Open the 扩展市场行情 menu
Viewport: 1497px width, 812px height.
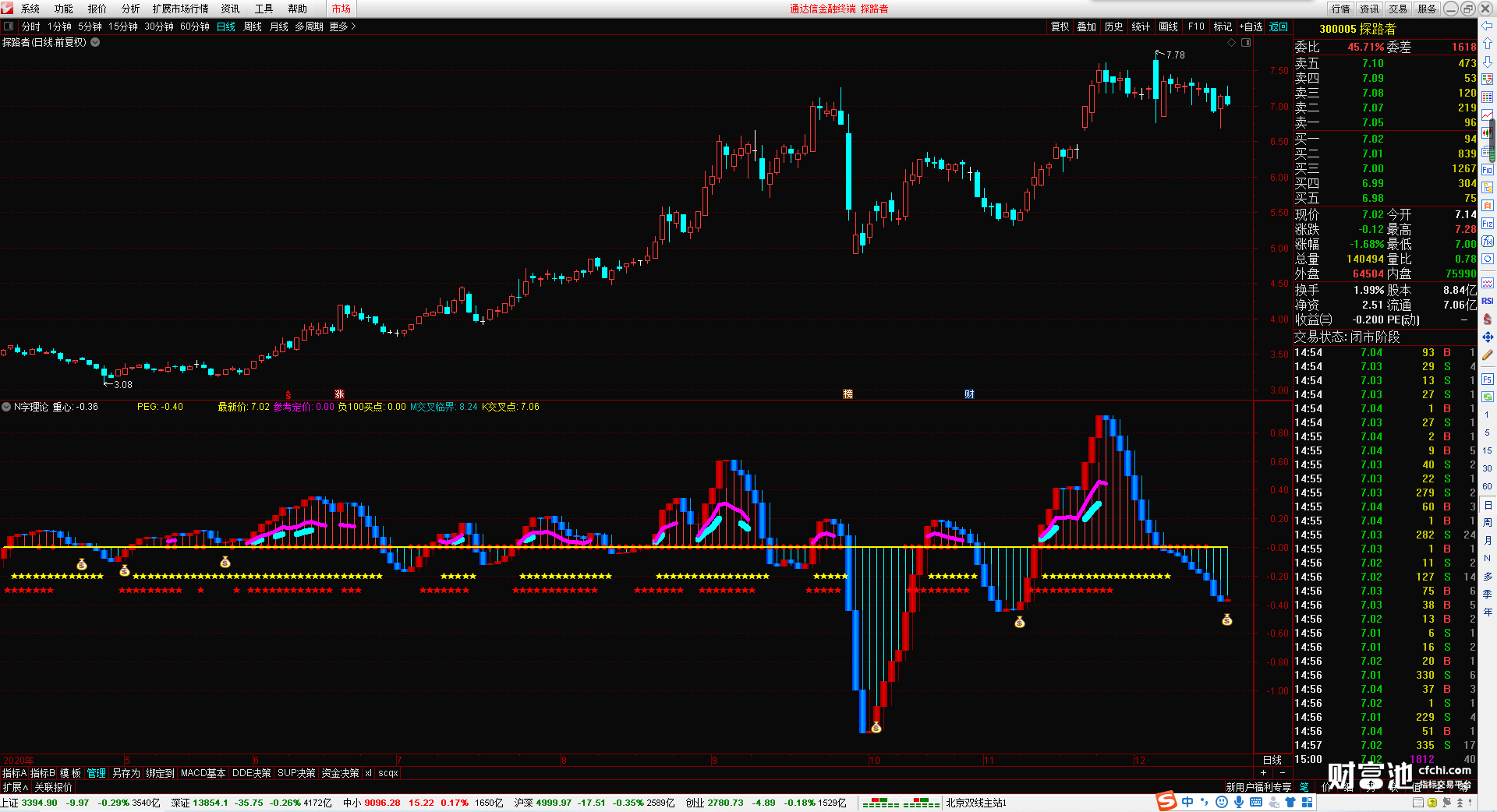181,9
